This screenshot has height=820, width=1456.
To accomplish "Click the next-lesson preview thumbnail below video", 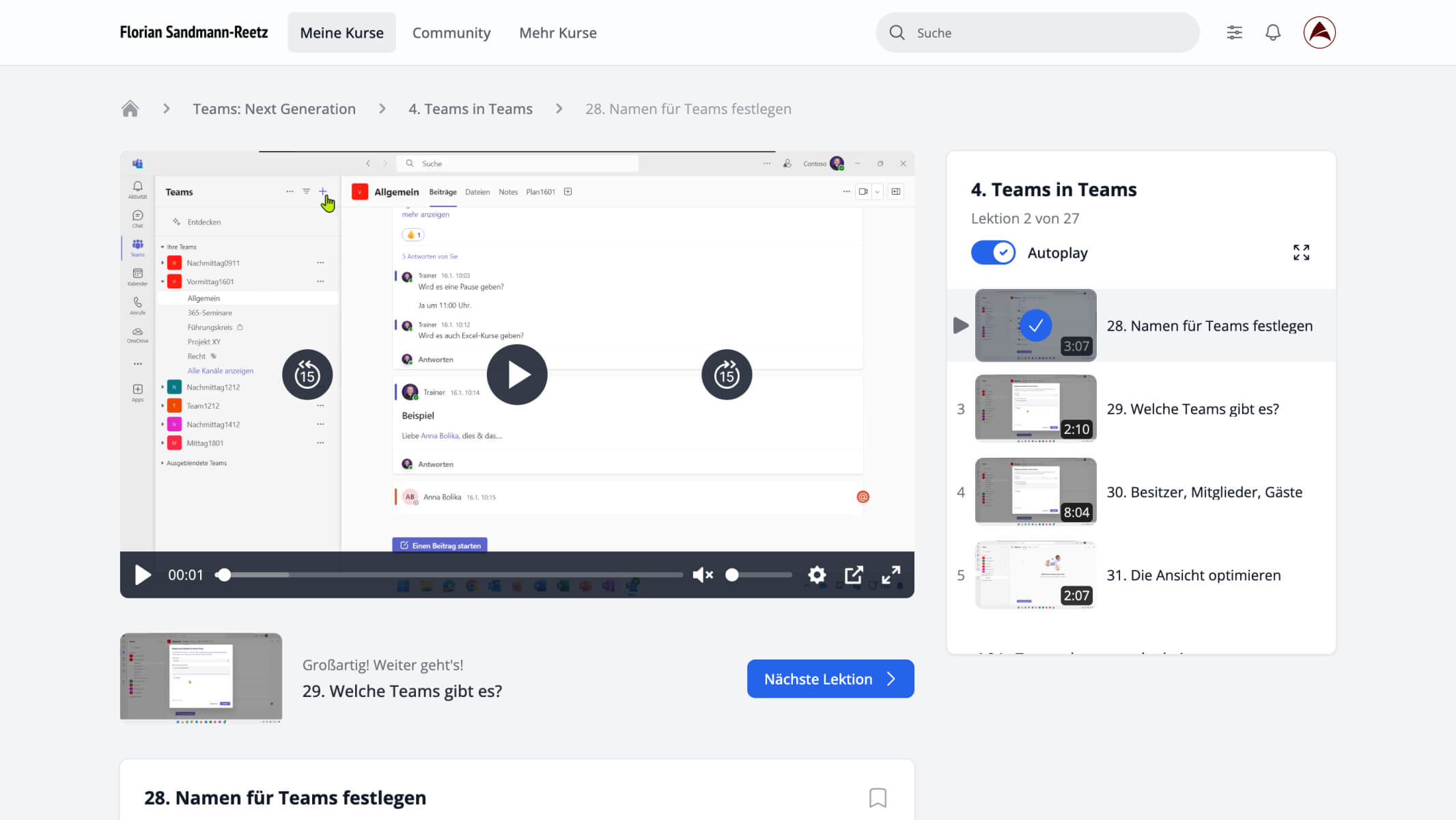I will 201,678.
